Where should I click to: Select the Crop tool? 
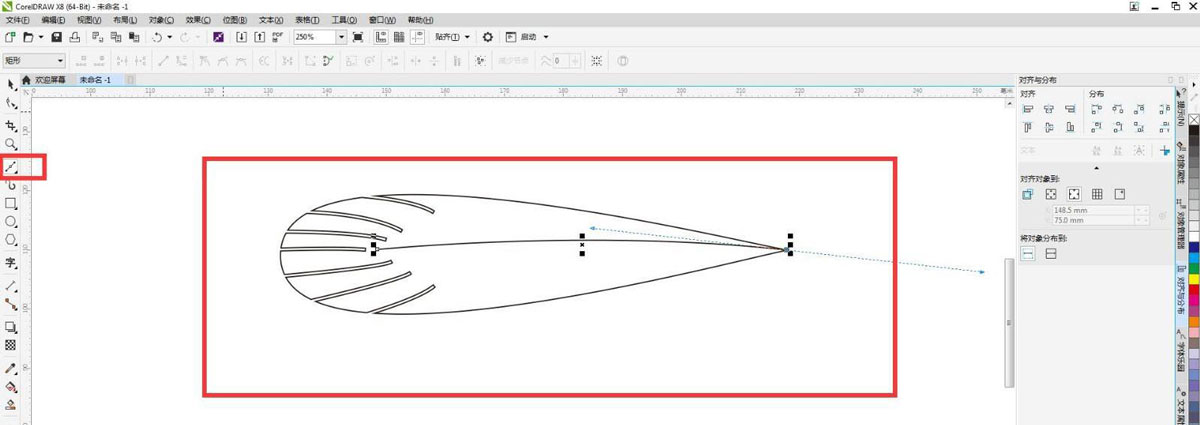(x=12, y=126)
